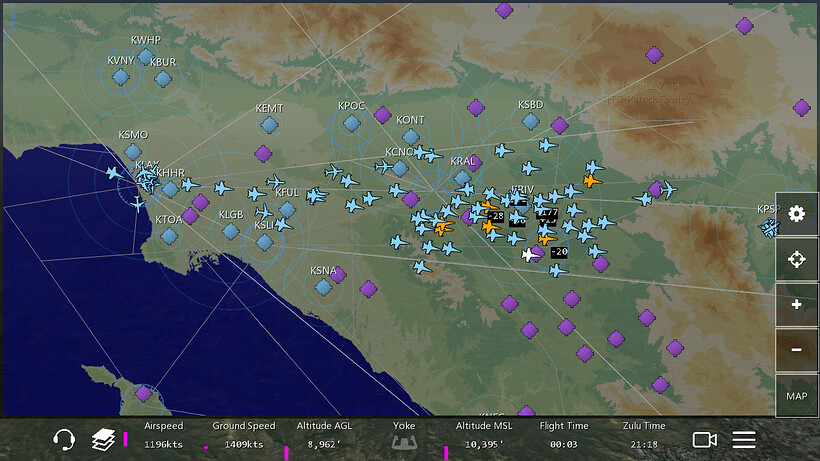Select the KSNA airport marker
Image resolution: width=820 pixels, height=461 pixels.
pos(323,286)
